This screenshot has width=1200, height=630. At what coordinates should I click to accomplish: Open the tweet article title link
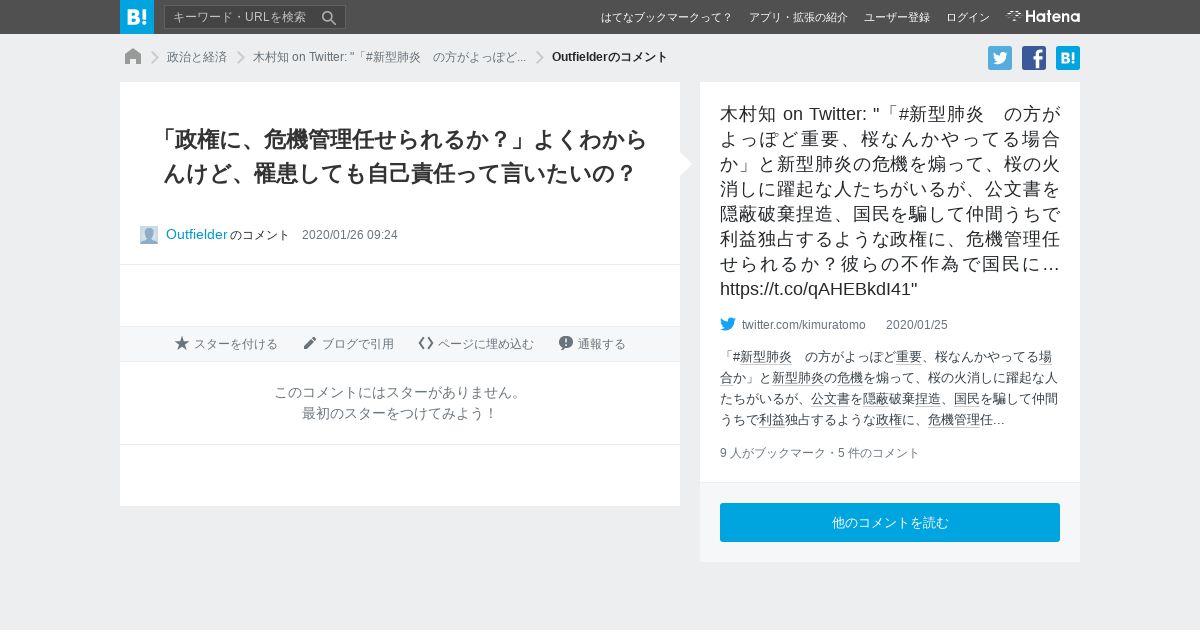890,201
